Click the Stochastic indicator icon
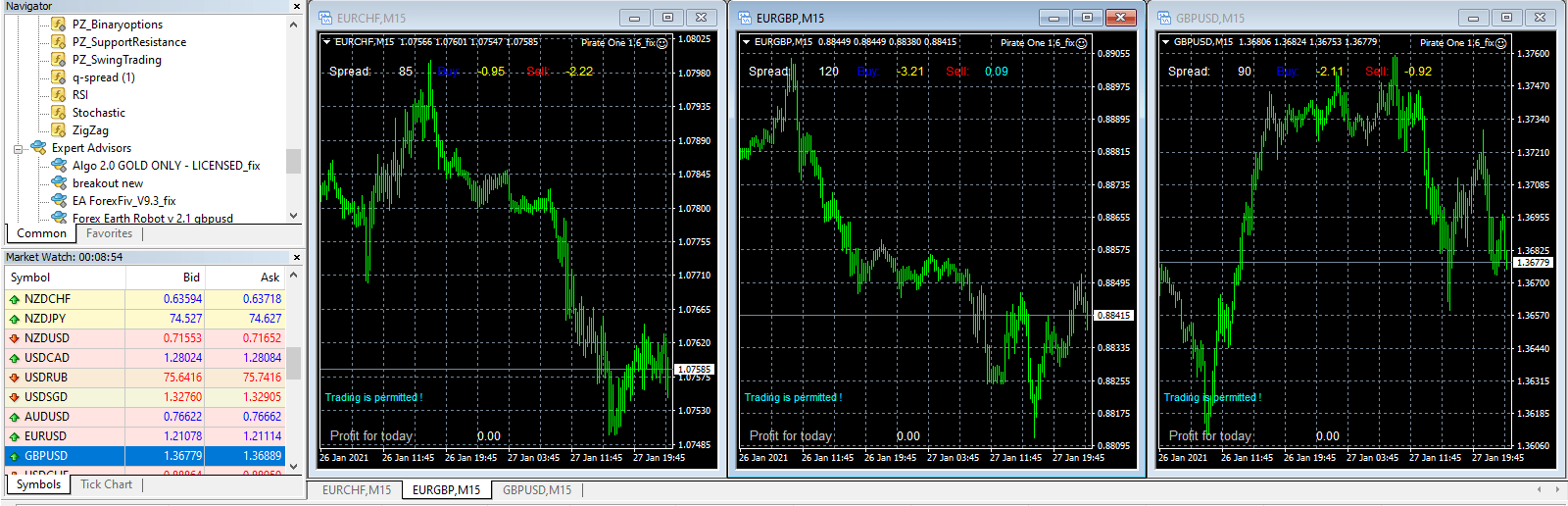The image size is (1568, 506). coord(59,113)
